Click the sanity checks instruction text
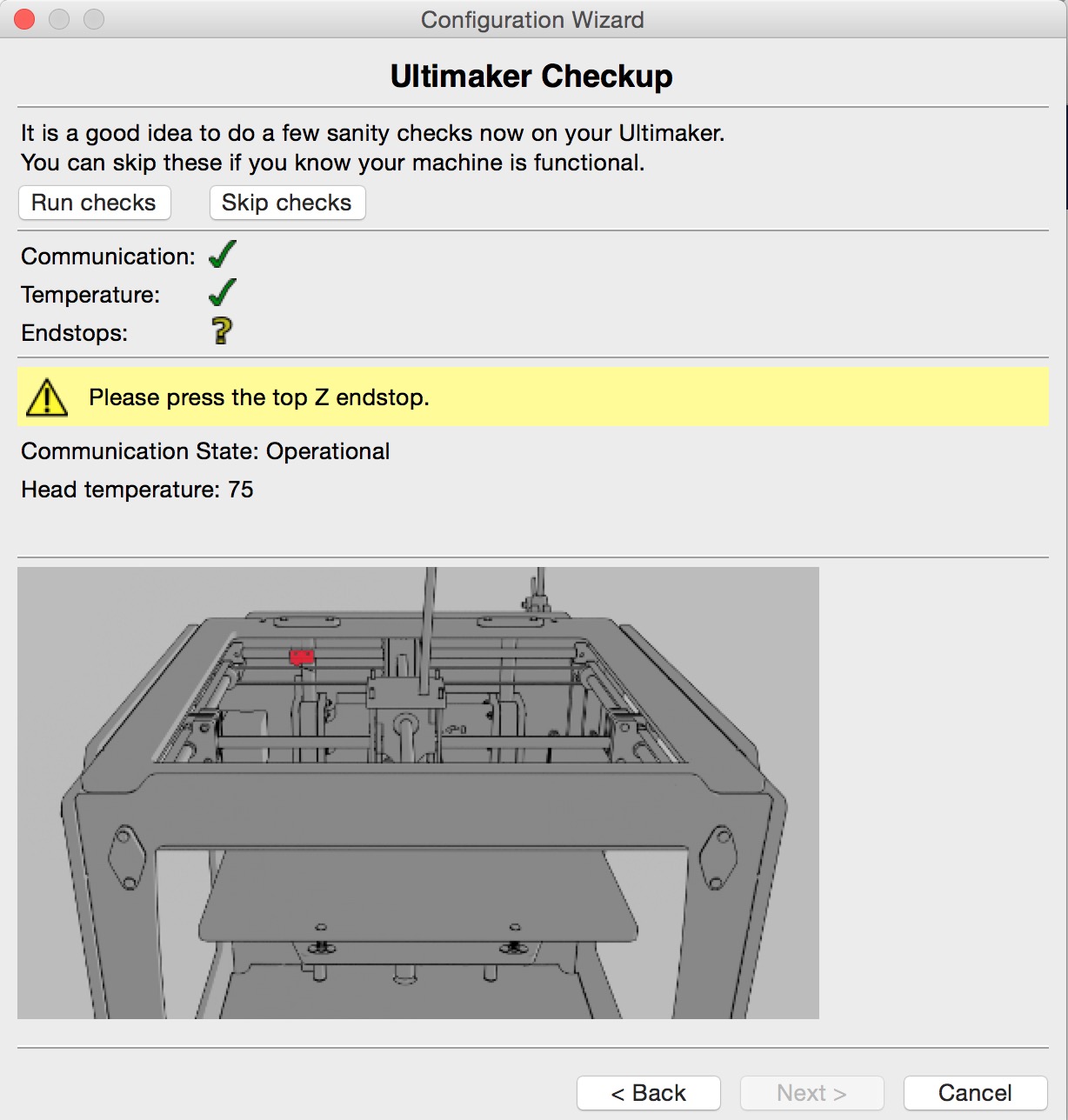Image resolution: width=1068 pixels, height=1120 pixels. coord(372,133)
